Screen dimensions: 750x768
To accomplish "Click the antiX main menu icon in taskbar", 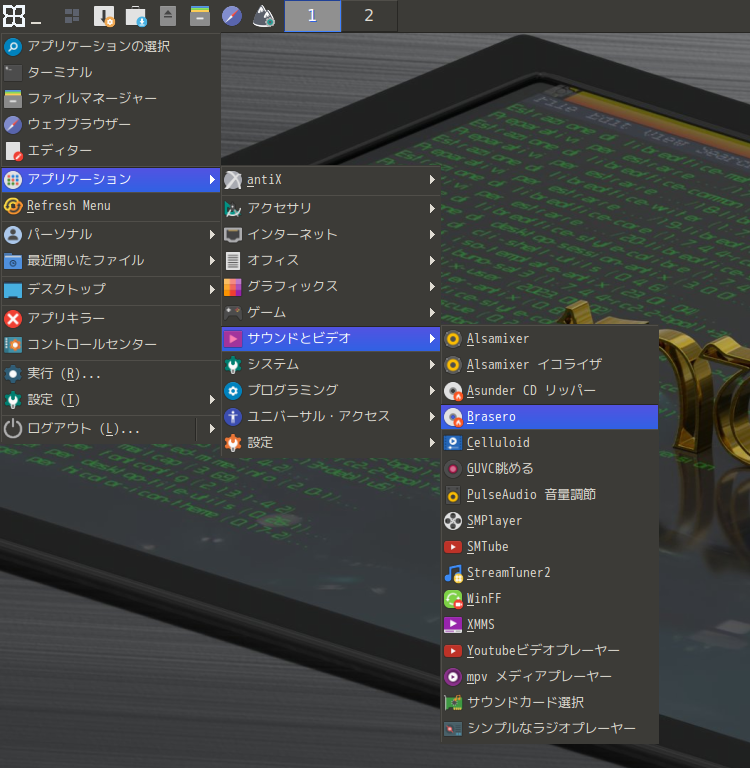I will 14,16.
